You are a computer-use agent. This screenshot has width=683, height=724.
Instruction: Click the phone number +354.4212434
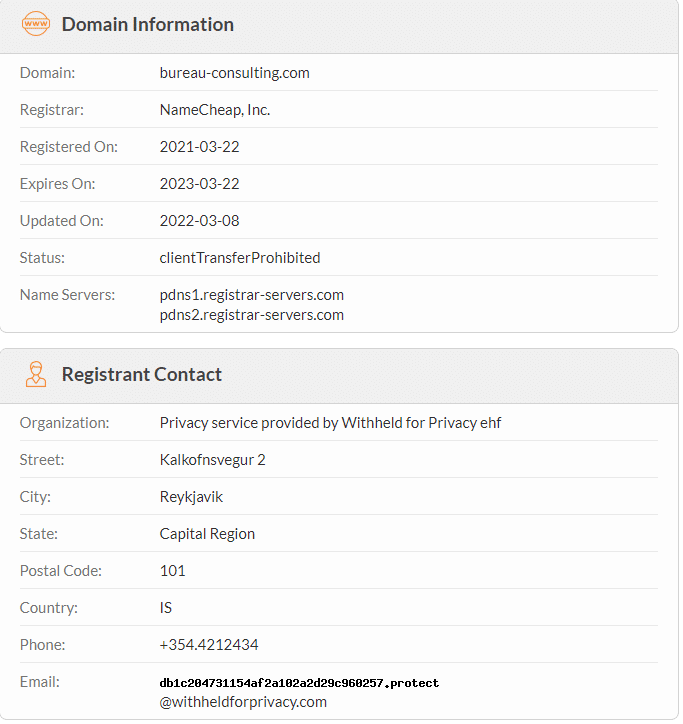[x=209, y=645]
